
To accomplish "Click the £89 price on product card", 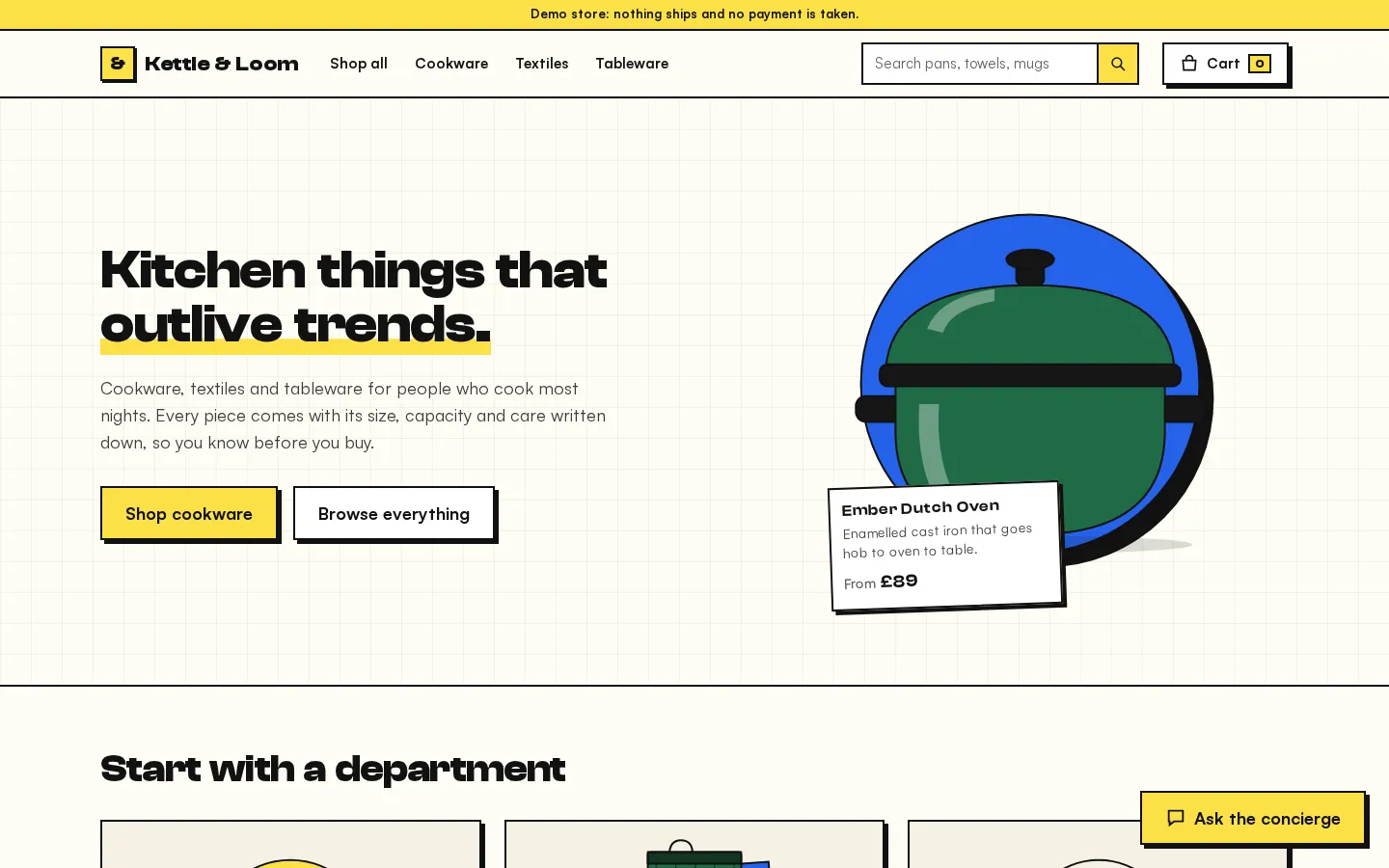I will coord(899,582).
